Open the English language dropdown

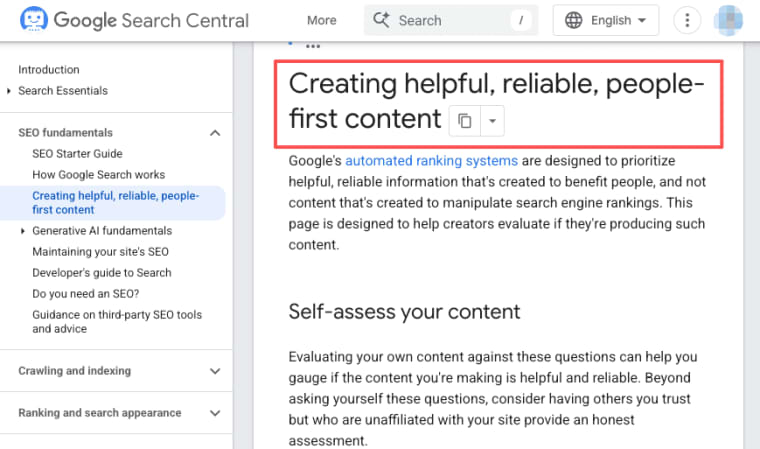pyautogui.click(x=606, y=20)
